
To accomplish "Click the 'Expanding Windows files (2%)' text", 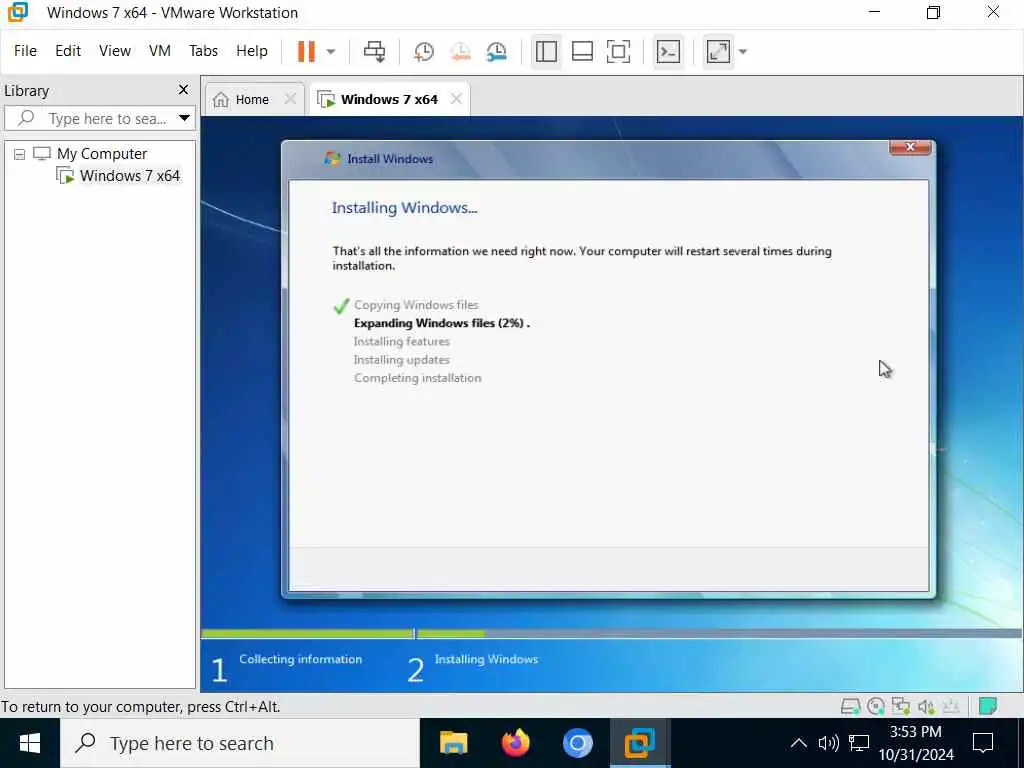I will (x=439, y=323).
